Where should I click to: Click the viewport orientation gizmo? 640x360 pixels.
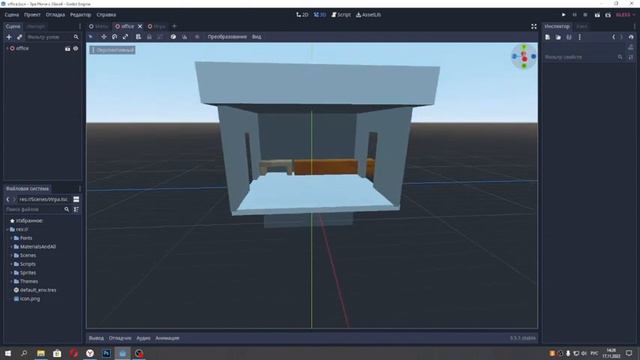(x=524, y=56)
